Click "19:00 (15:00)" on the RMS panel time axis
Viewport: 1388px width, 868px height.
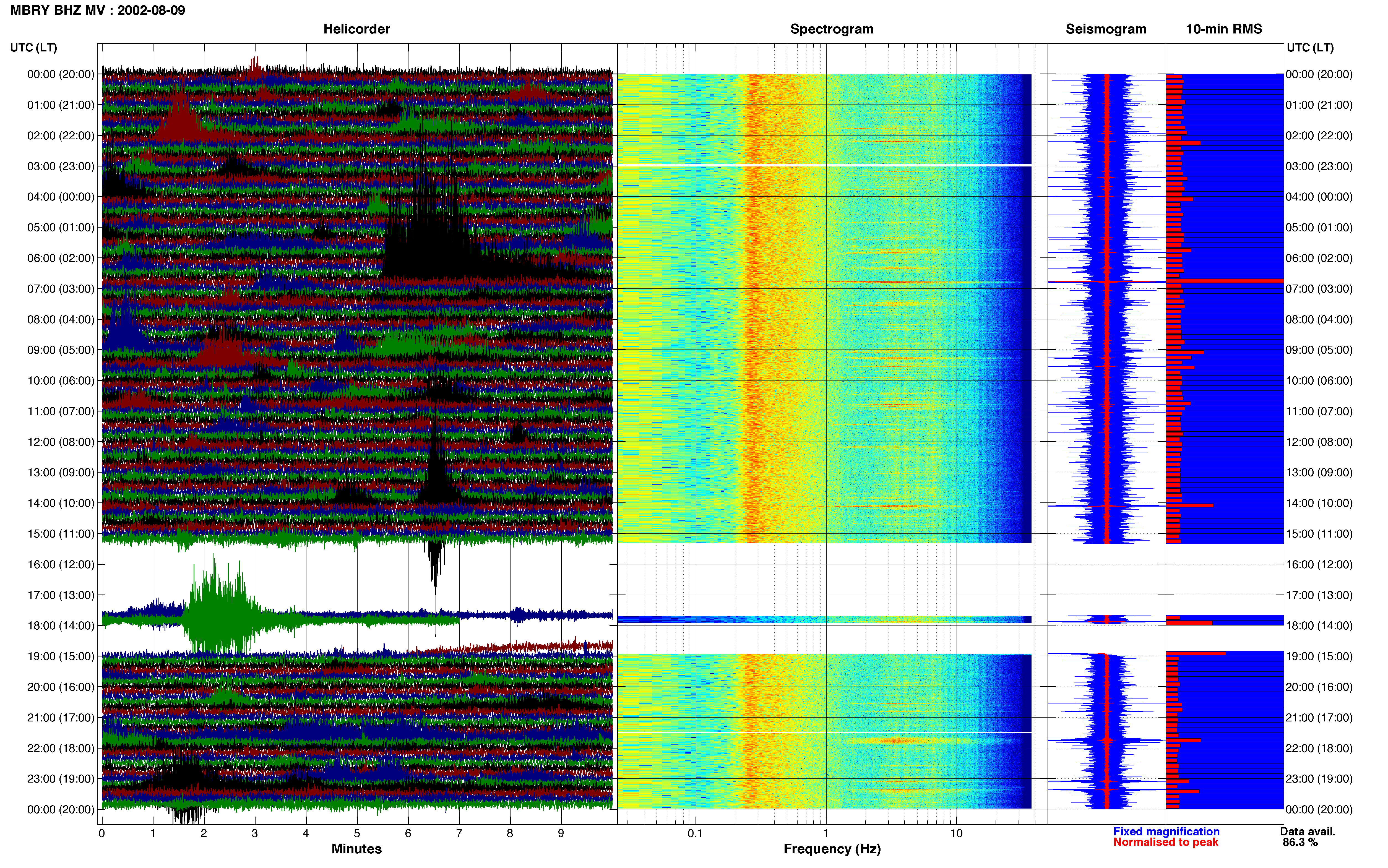tap(1319, 656)
